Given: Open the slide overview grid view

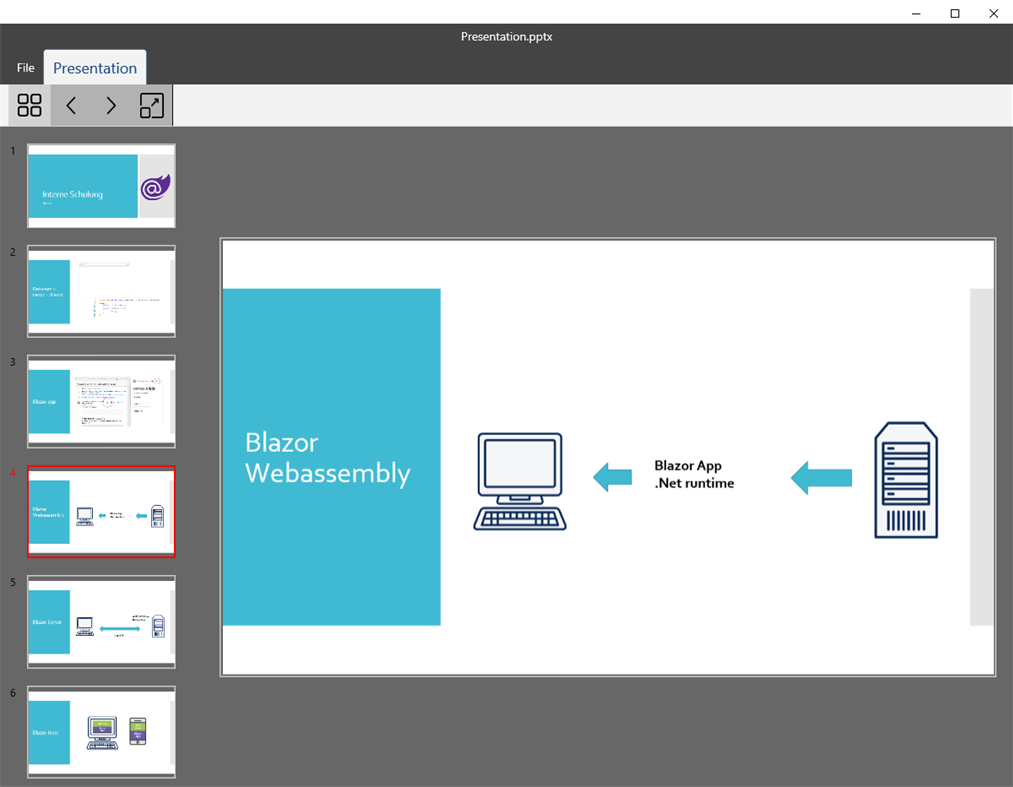Looking at the screenshot, I should [x=28, y=104].
